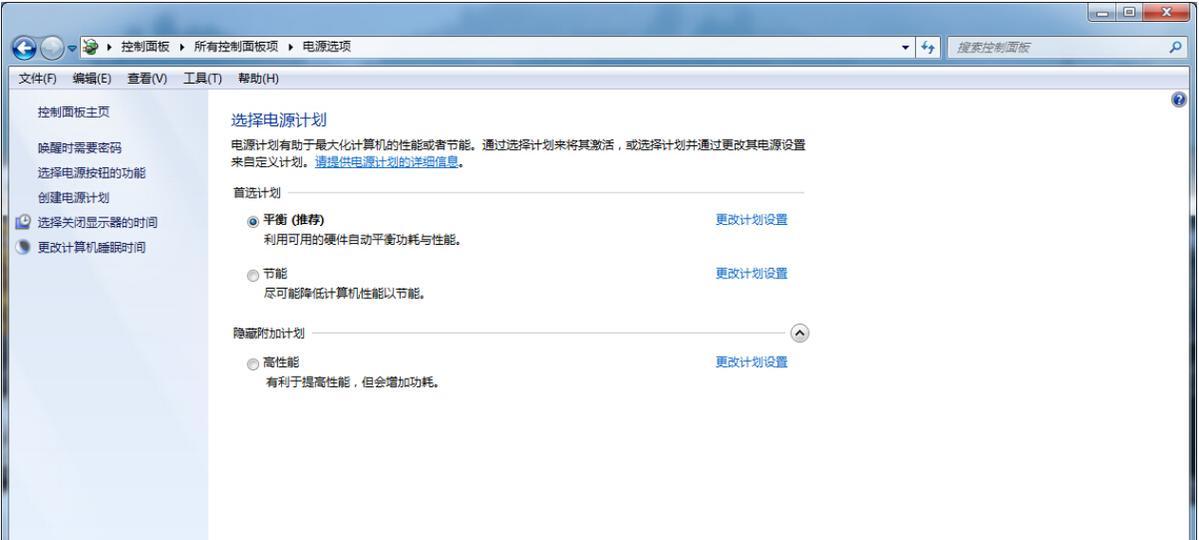
Task: Open 请提供电源计划的详细信息 link
Action: point(387,162)
